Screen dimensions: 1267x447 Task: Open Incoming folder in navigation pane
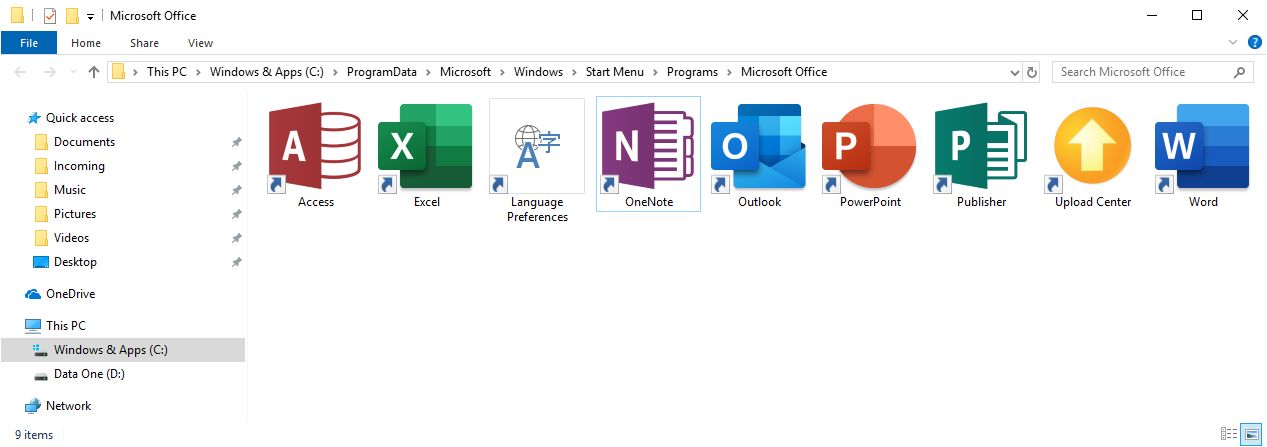pyautogui.click(x=79, y=166)
